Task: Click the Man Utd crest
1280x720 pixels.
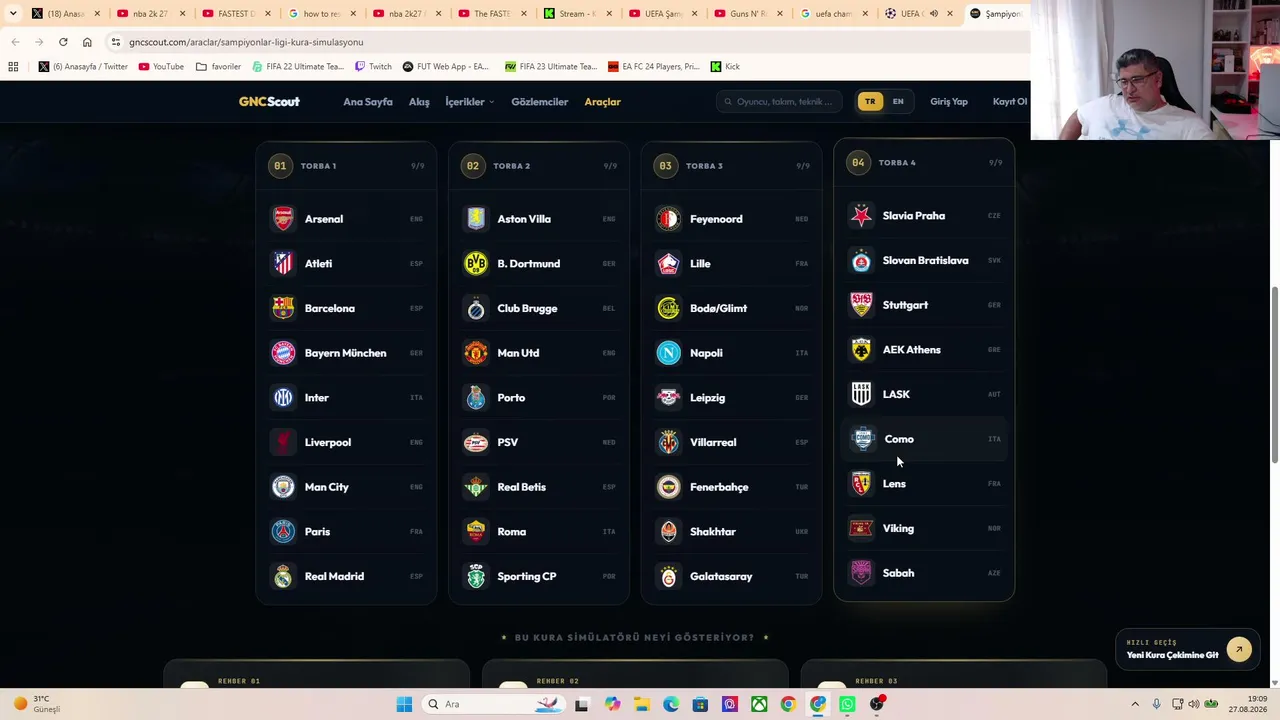Action: (476, 353)
